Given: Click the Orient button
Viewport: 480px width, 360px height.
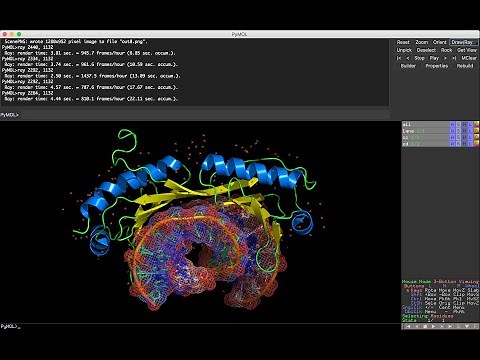Looking at the screenshot, I should click(x=440, y=42).
